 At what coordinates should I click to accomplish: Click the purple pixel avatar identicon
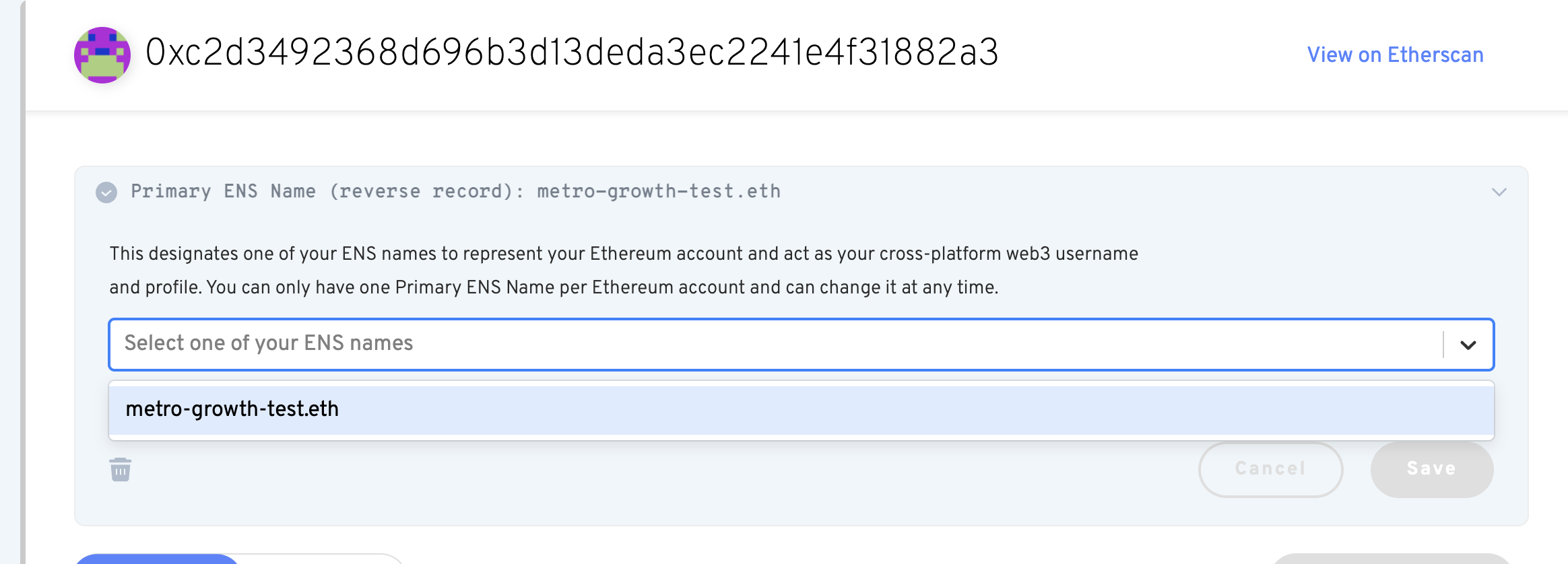[x=102, y=55]
